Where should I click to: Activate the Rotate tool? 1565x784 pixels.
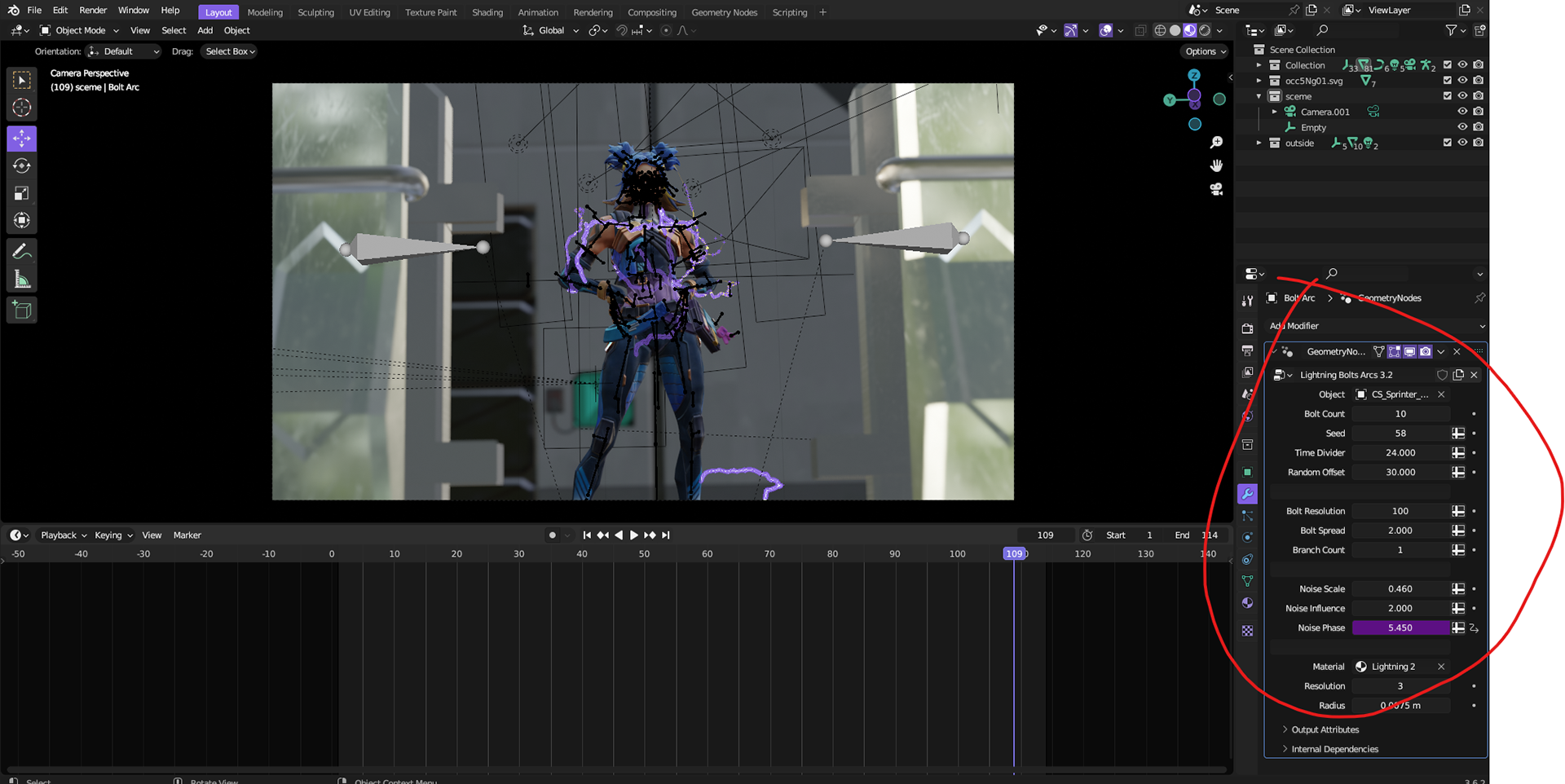pyautogui.click(x=22, y=165)
